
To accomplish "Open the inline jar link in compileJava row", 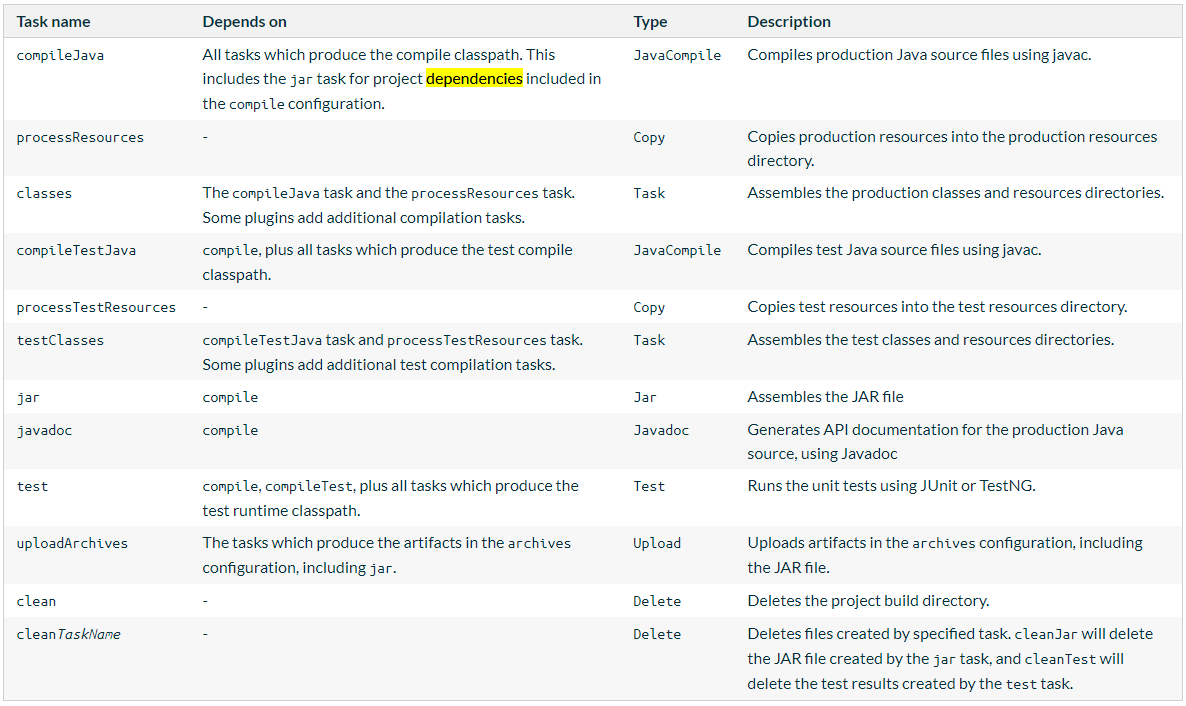I will click(x=302, y=79).
